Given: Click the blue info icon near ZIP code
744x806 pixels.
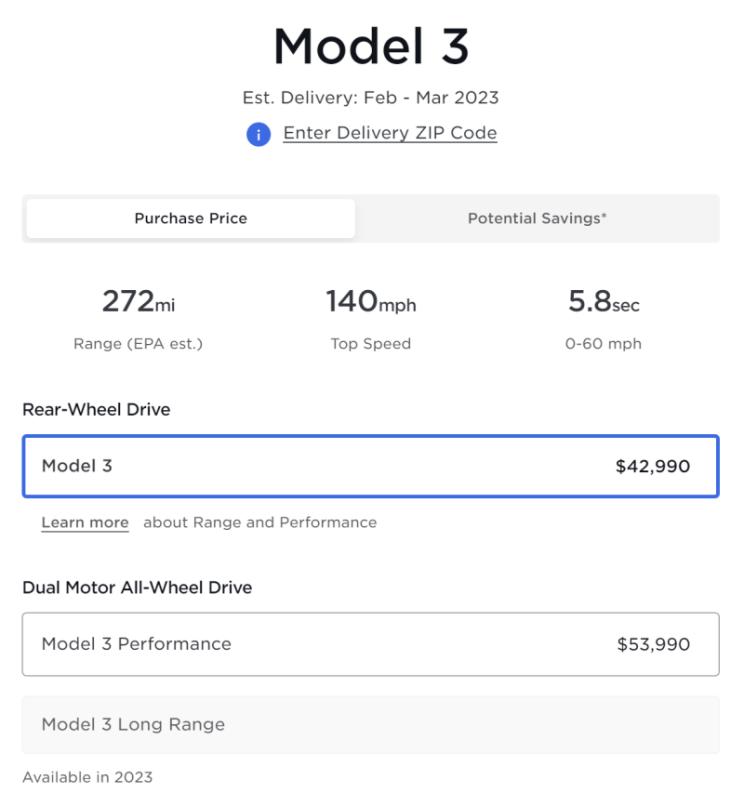Looking at the screenshot, I should [x=258, y=134].
